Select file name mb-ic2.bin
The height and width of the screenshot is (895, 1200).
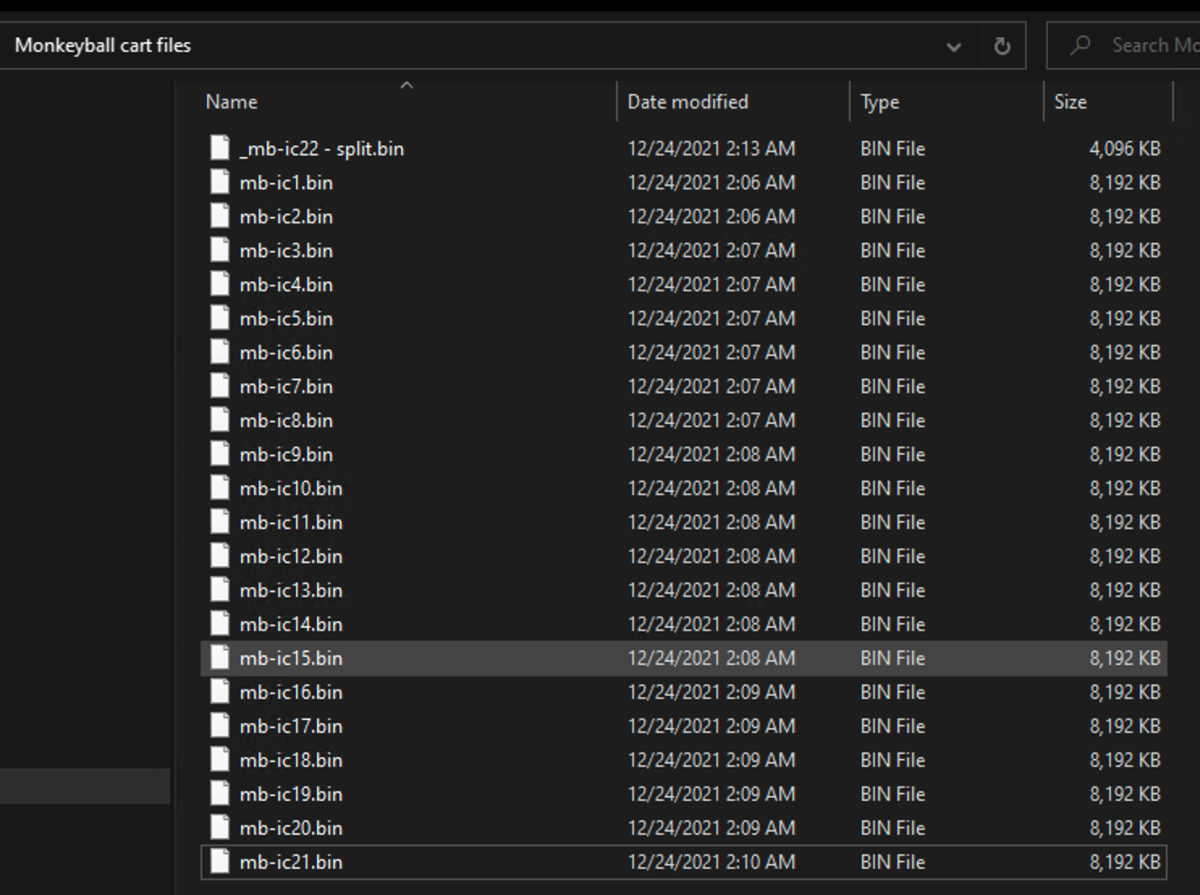click(x=286, y=217)
